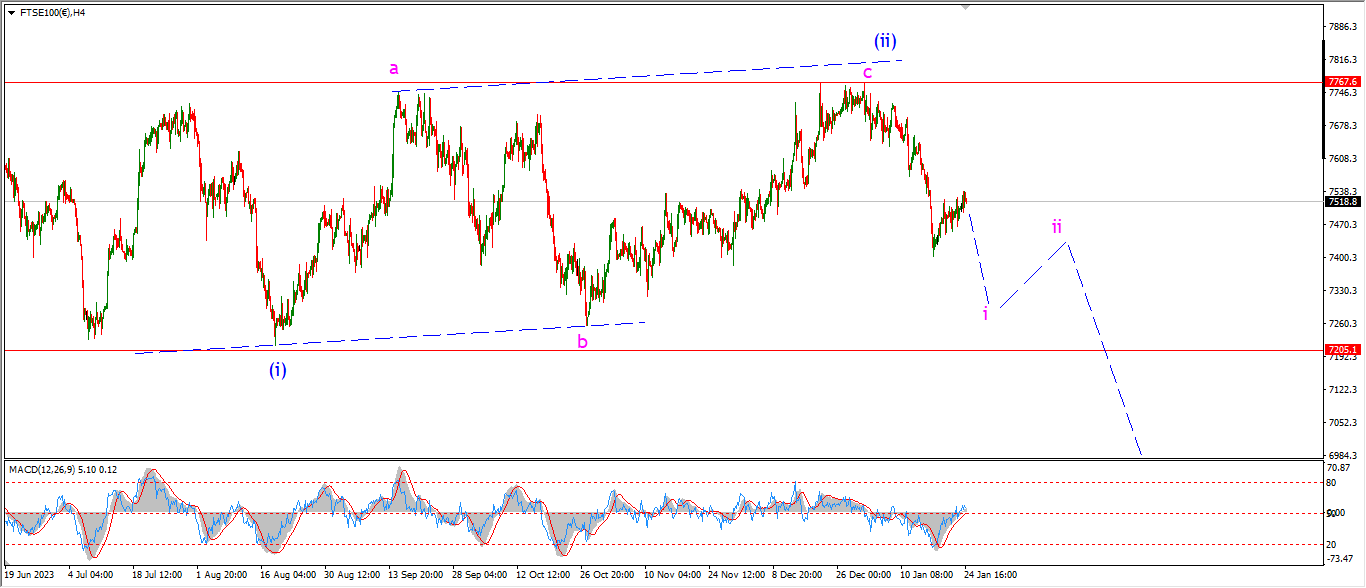Viewport: 1366px width, 588px height.
Task: Click the gray chart shift triangle marker
Action: coord(965,6)
